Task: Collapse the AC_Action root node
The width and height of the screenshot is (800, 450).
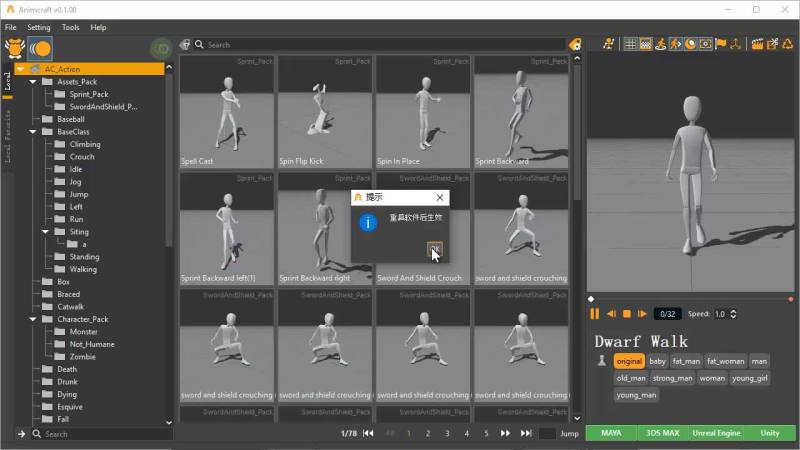Action: [20, 69]
